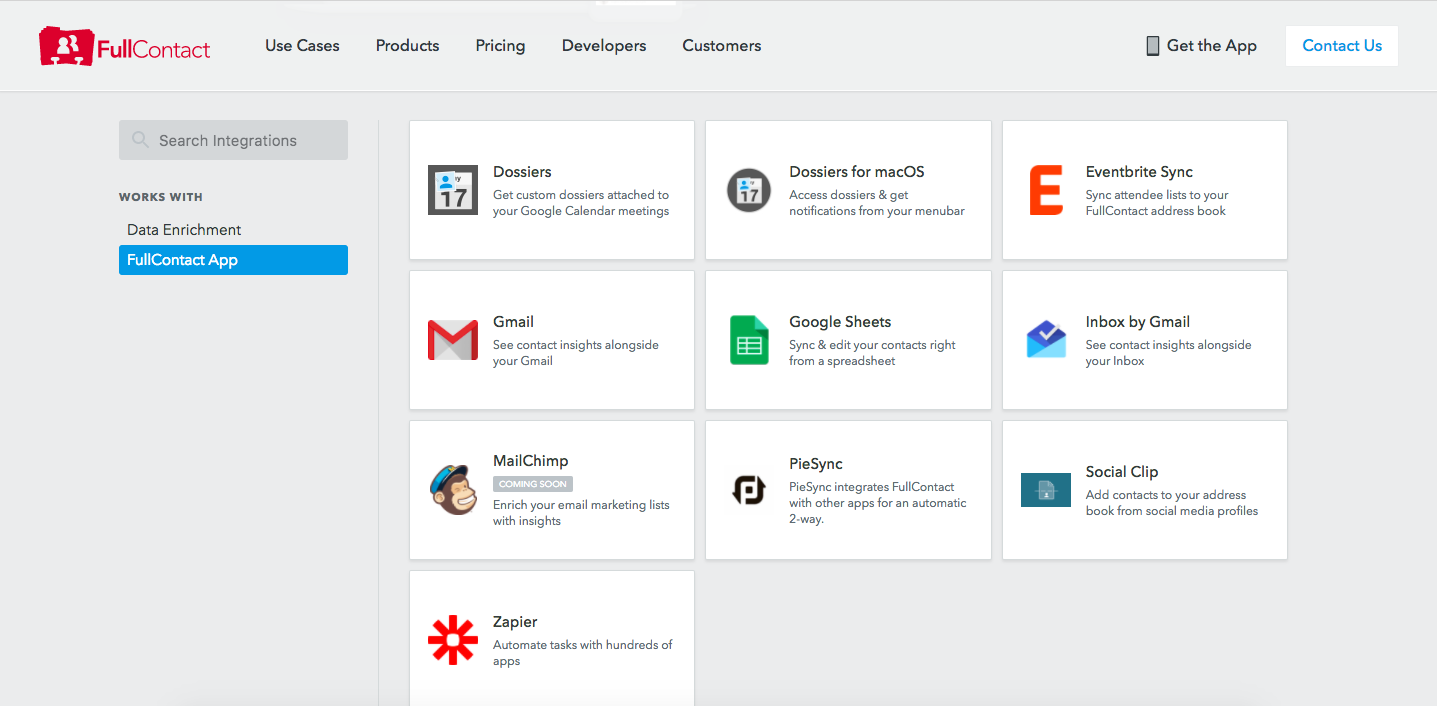Open the Zapier integration title
This screenshot has width=1437, height=706.
(x=515, y=622)
